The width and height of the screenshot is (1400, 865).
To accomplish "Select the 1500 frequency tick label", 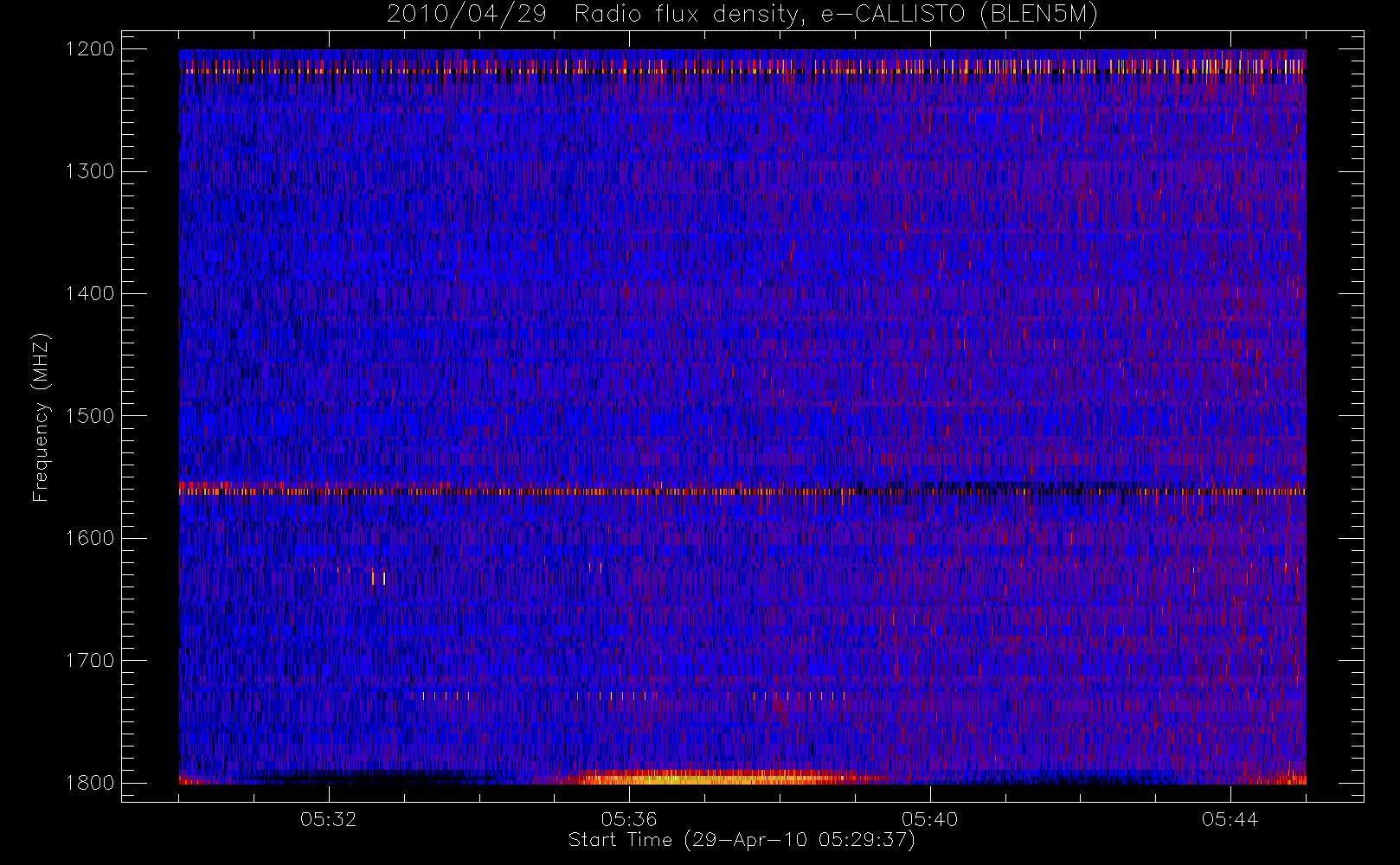I will tap(90, 416).
